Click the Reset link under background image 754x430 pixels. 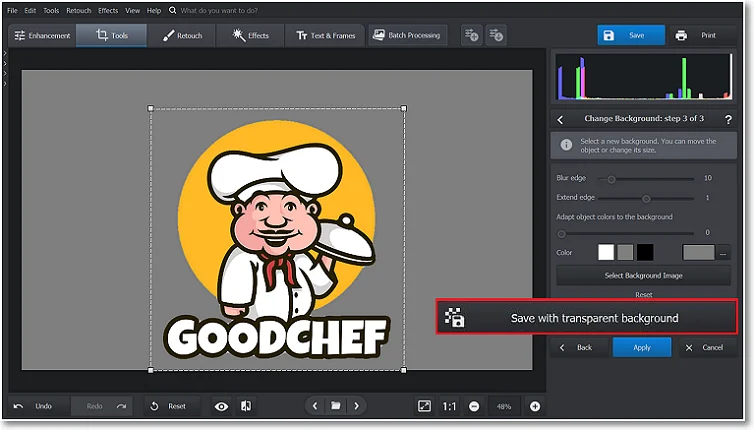(x=643, y=294)
